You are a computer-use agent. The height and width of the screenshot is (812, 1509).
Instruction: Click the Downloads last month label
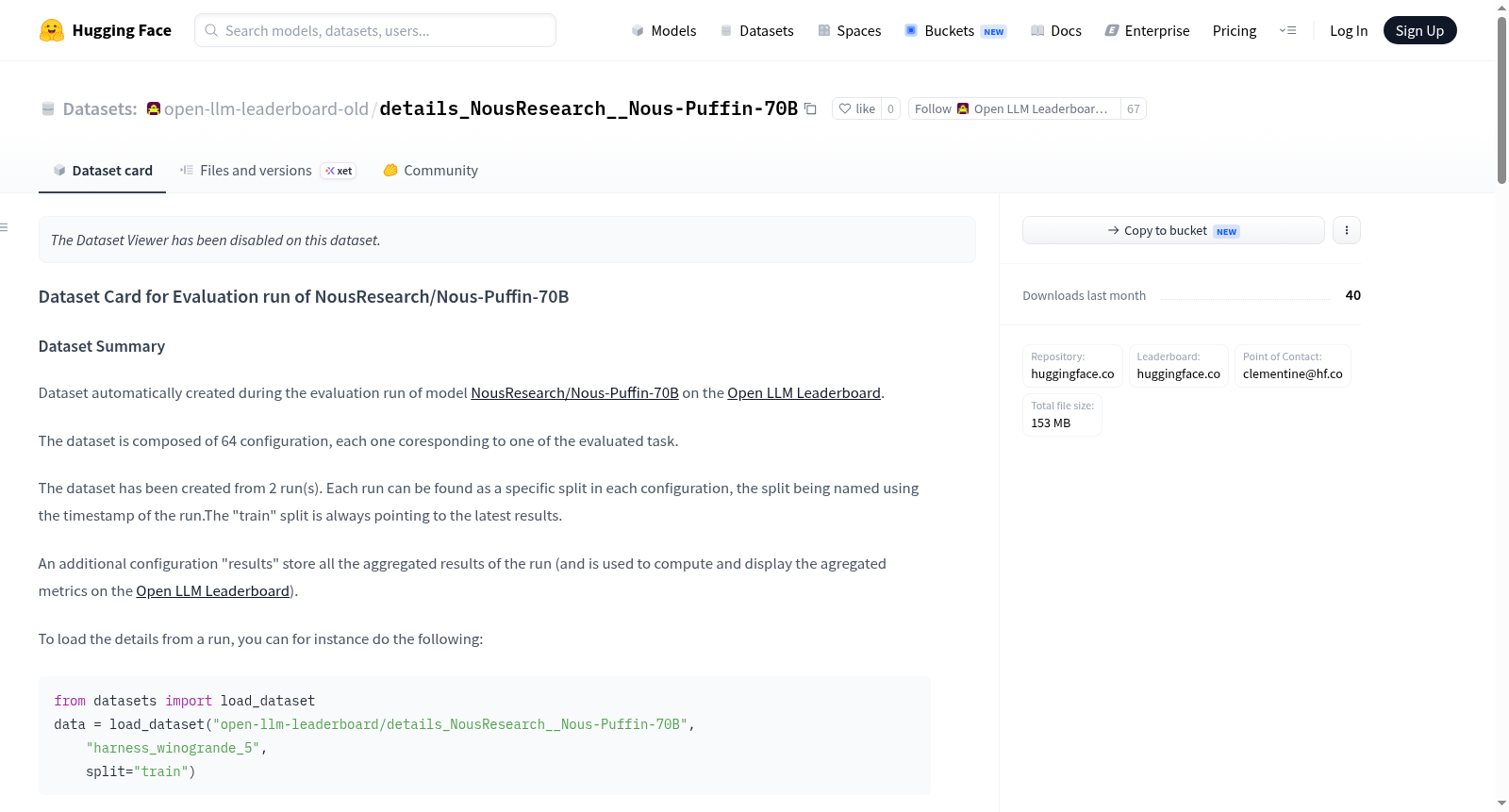1084,295
